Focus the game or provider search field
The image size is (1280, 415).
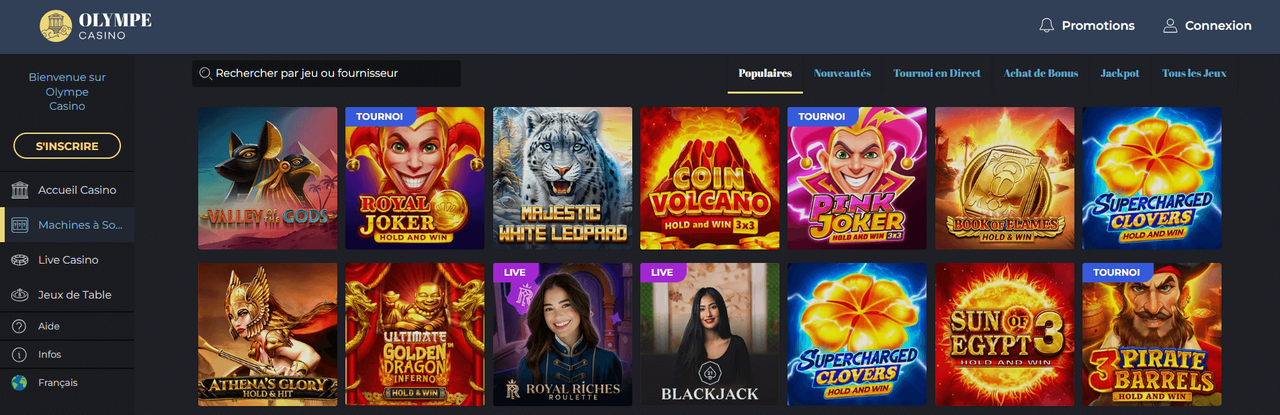[x=326, y=73]
